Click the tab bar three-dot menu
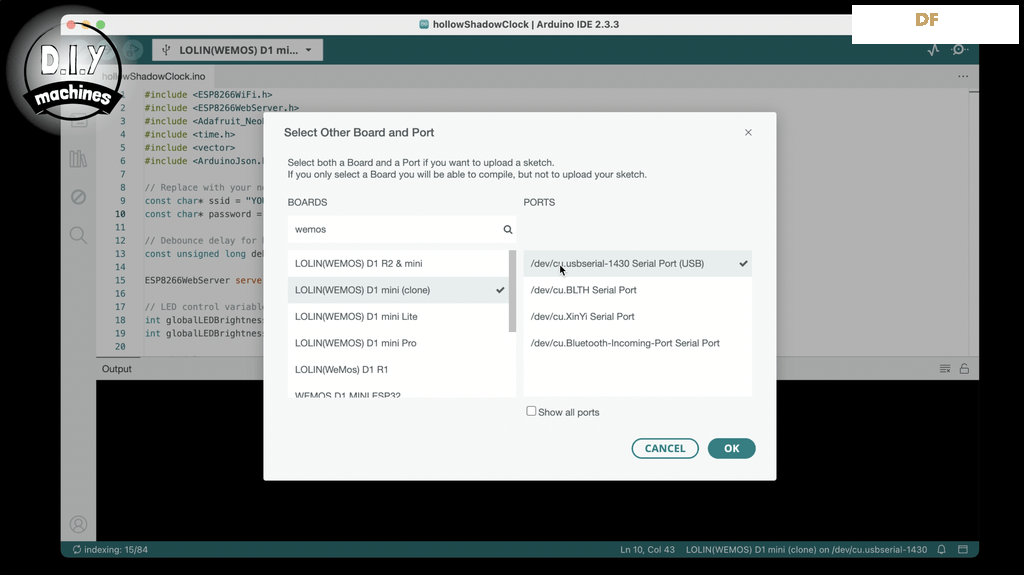 point(963,76)
